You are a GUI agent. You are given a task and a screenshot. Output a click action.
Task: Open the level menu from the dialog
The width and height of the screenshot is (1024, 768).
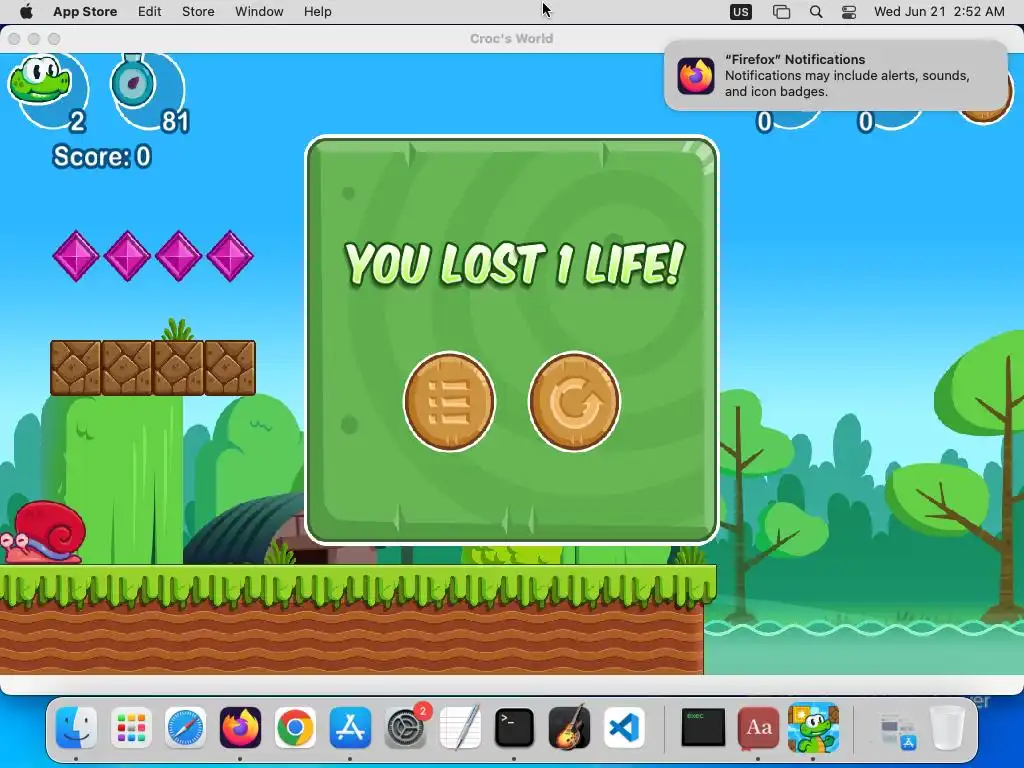pos(449,402)
